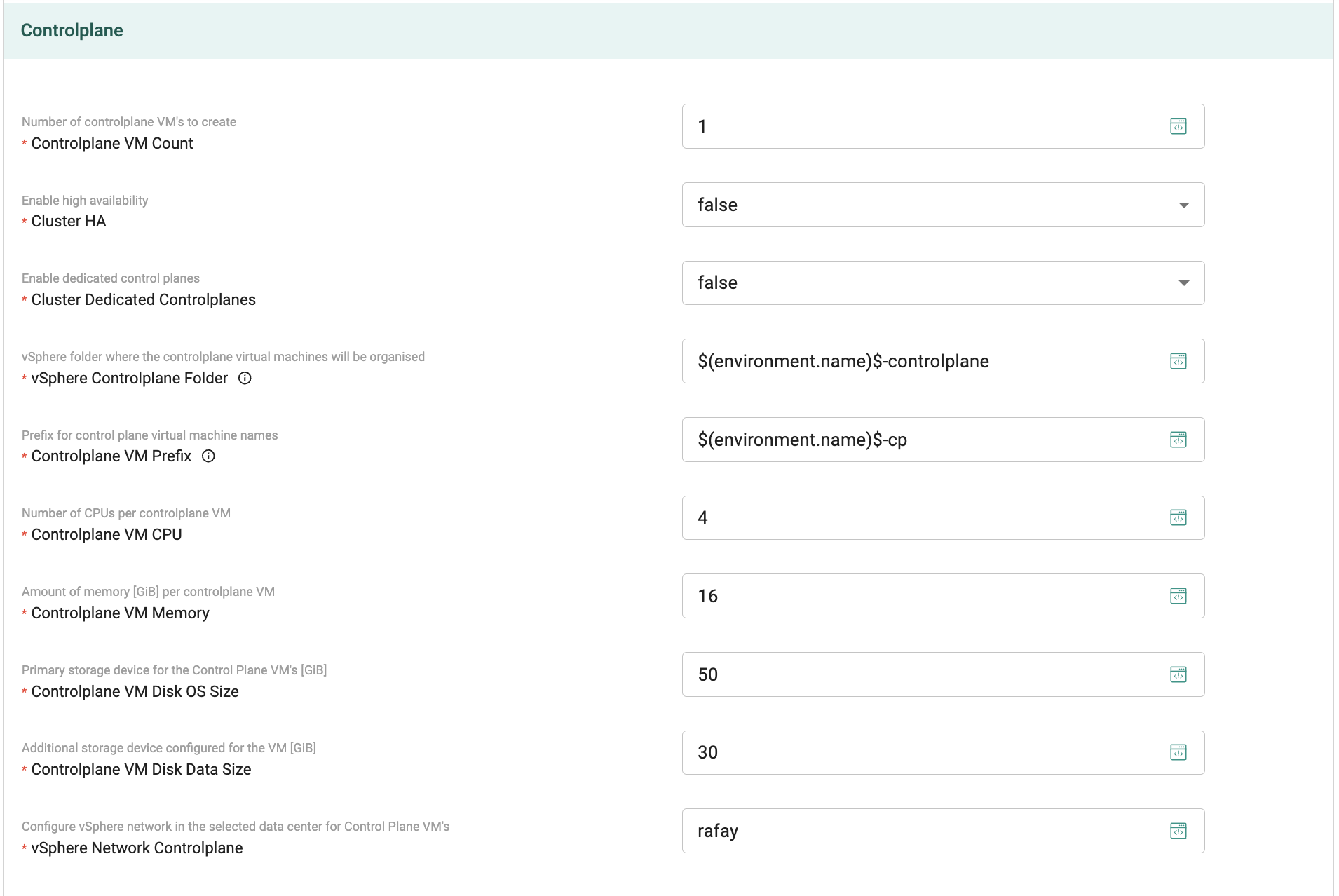Click the 'Cluster HA' label
The image size is (1339, 896).
(69, 222)
